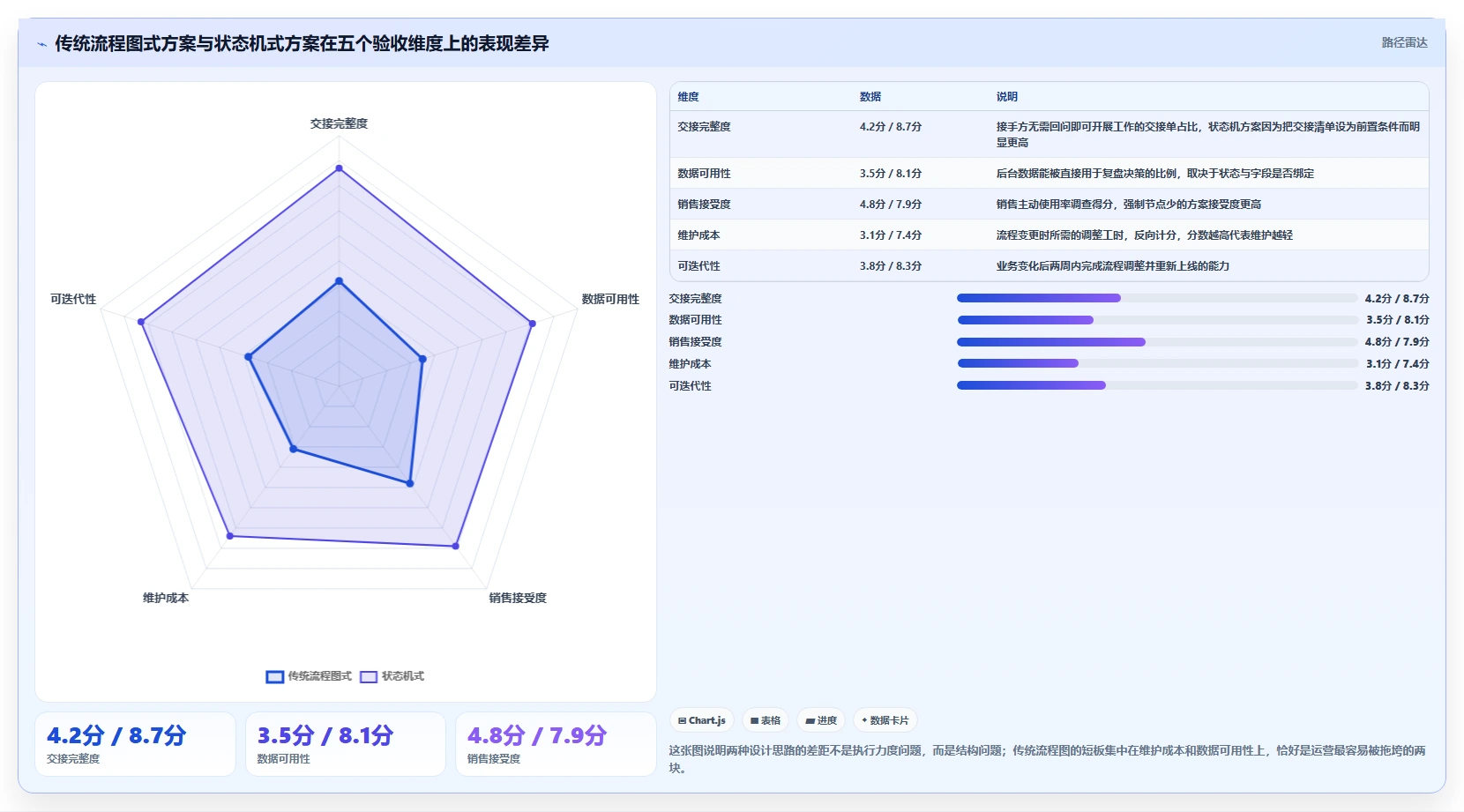Click the 可迭代性 radar axis label
1464x812 pixels.
(73, 299)
